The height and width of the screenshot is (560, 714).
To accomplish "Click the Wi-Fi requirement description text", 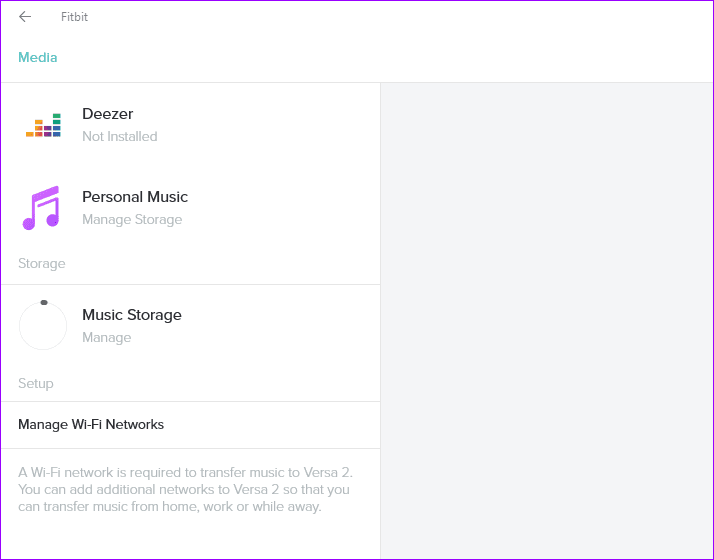I will tap(185, 489).
